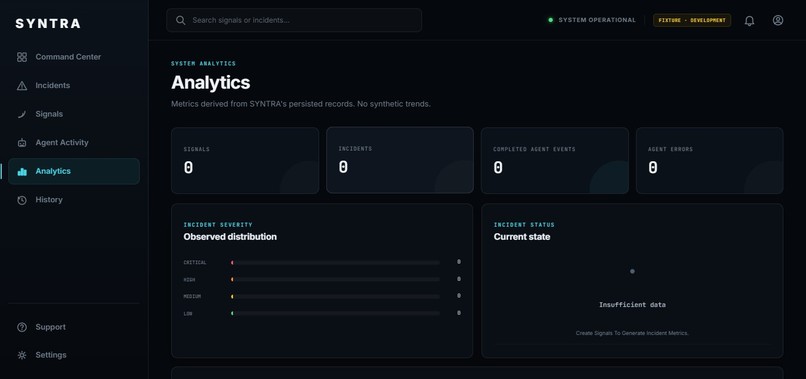Click the HIGH row label

point(189,280)
